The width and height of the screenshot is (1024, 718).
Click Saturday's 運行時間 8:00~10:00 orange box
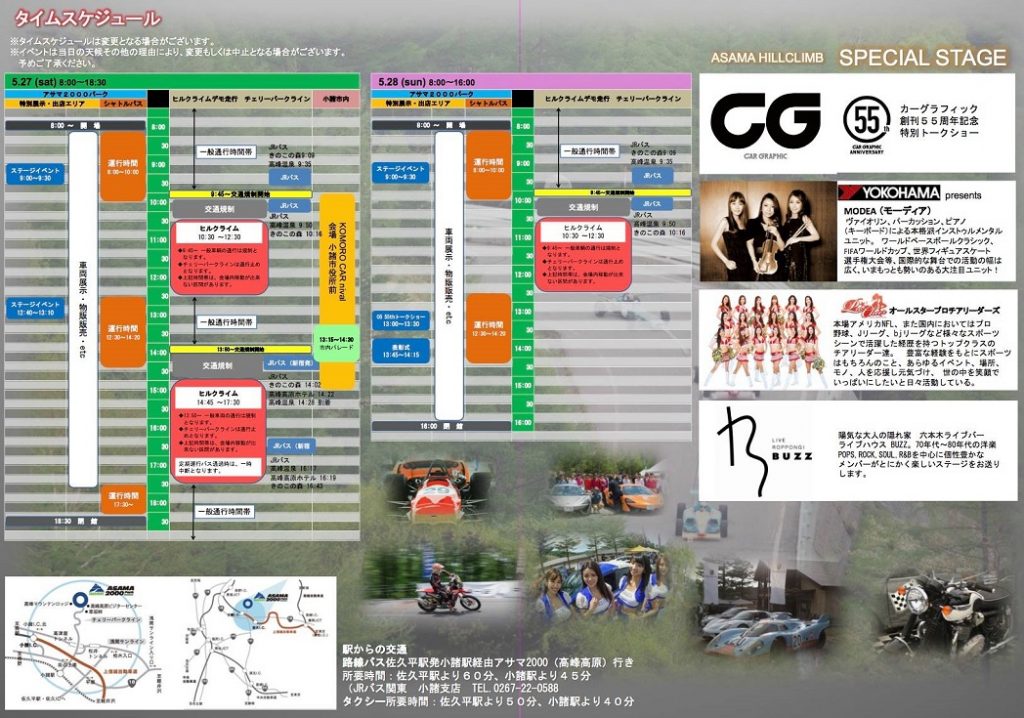(123, 167)
